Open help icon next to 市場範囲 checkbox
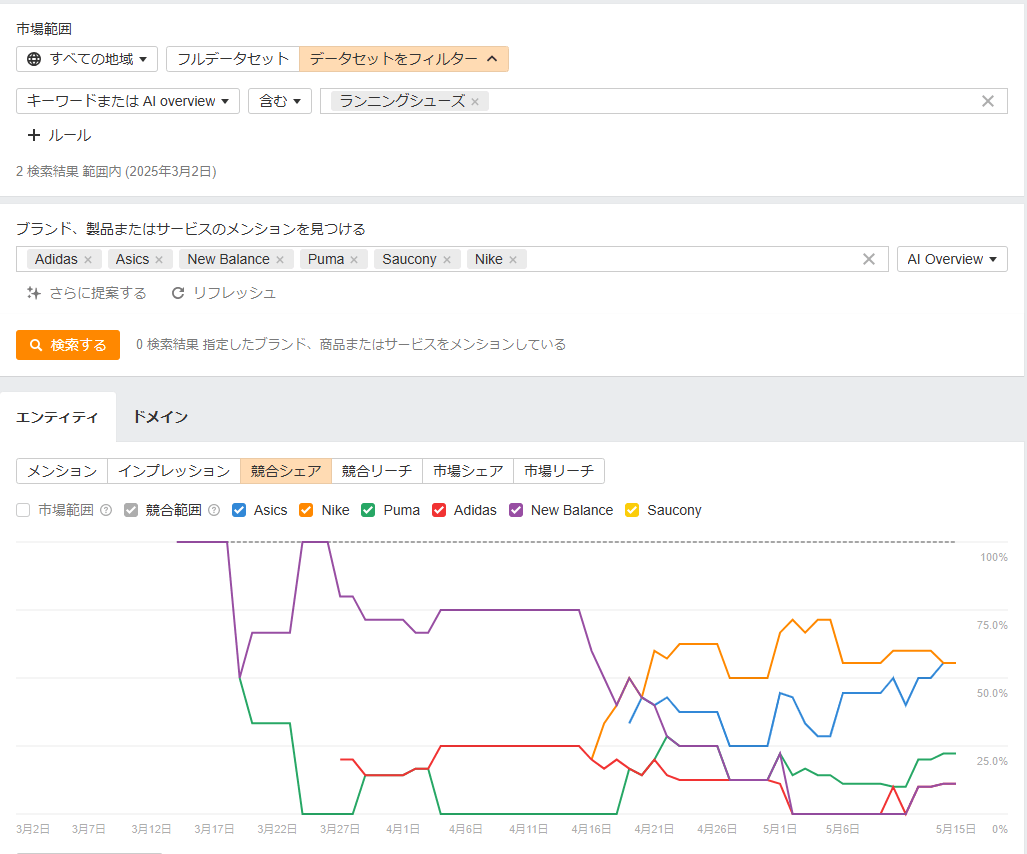Image resolution: width=1027 pixels, height=854 pixels. click(x=106, y=510)
